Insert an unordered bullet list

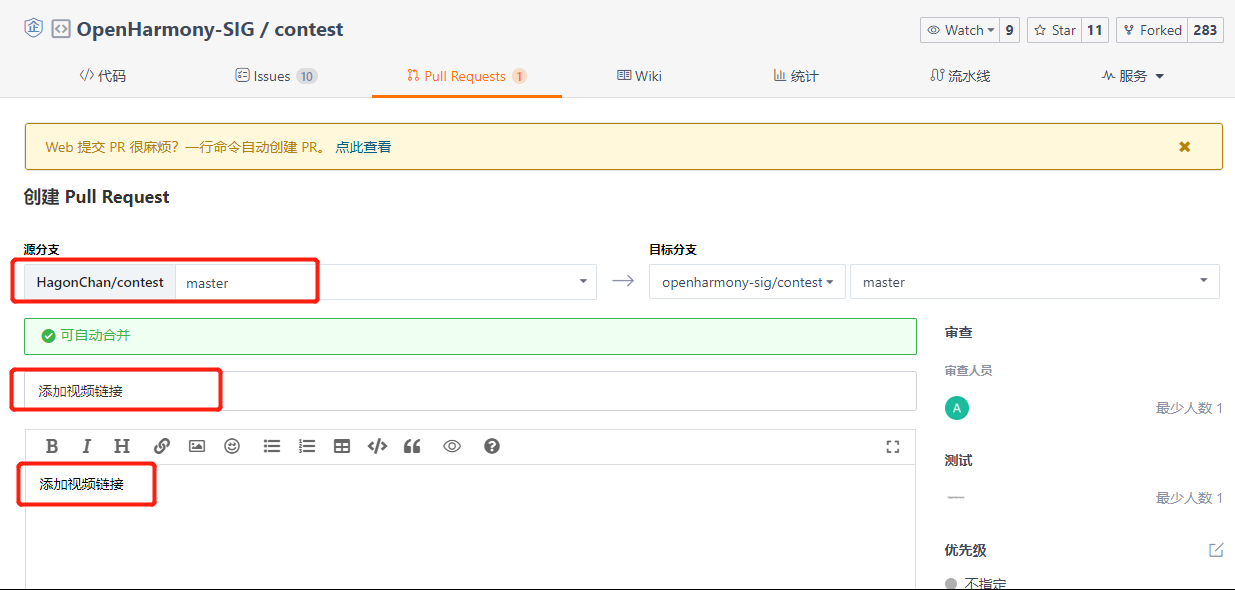[x=272, y=447]
